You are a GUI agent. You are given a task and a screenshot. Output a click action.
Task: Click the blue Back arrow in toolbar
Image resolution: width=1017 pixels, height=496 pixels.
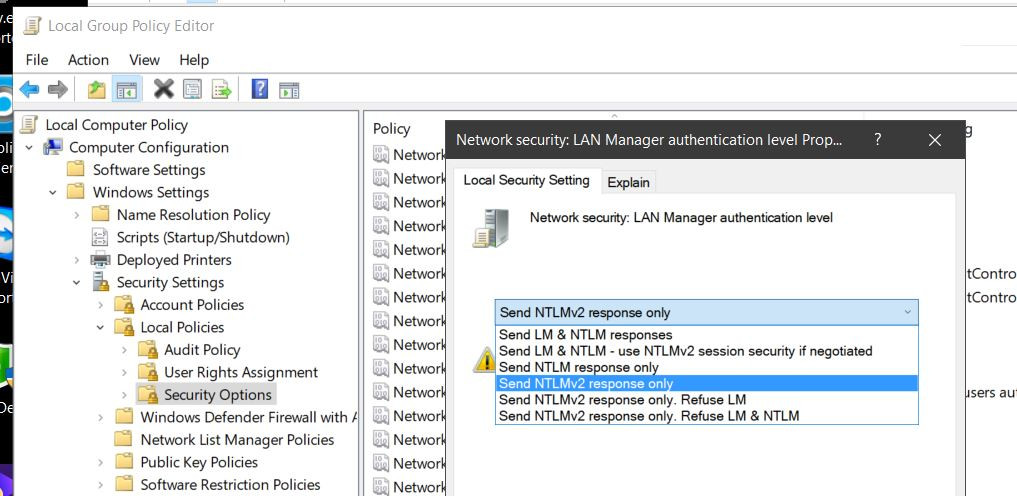[29, 90]
